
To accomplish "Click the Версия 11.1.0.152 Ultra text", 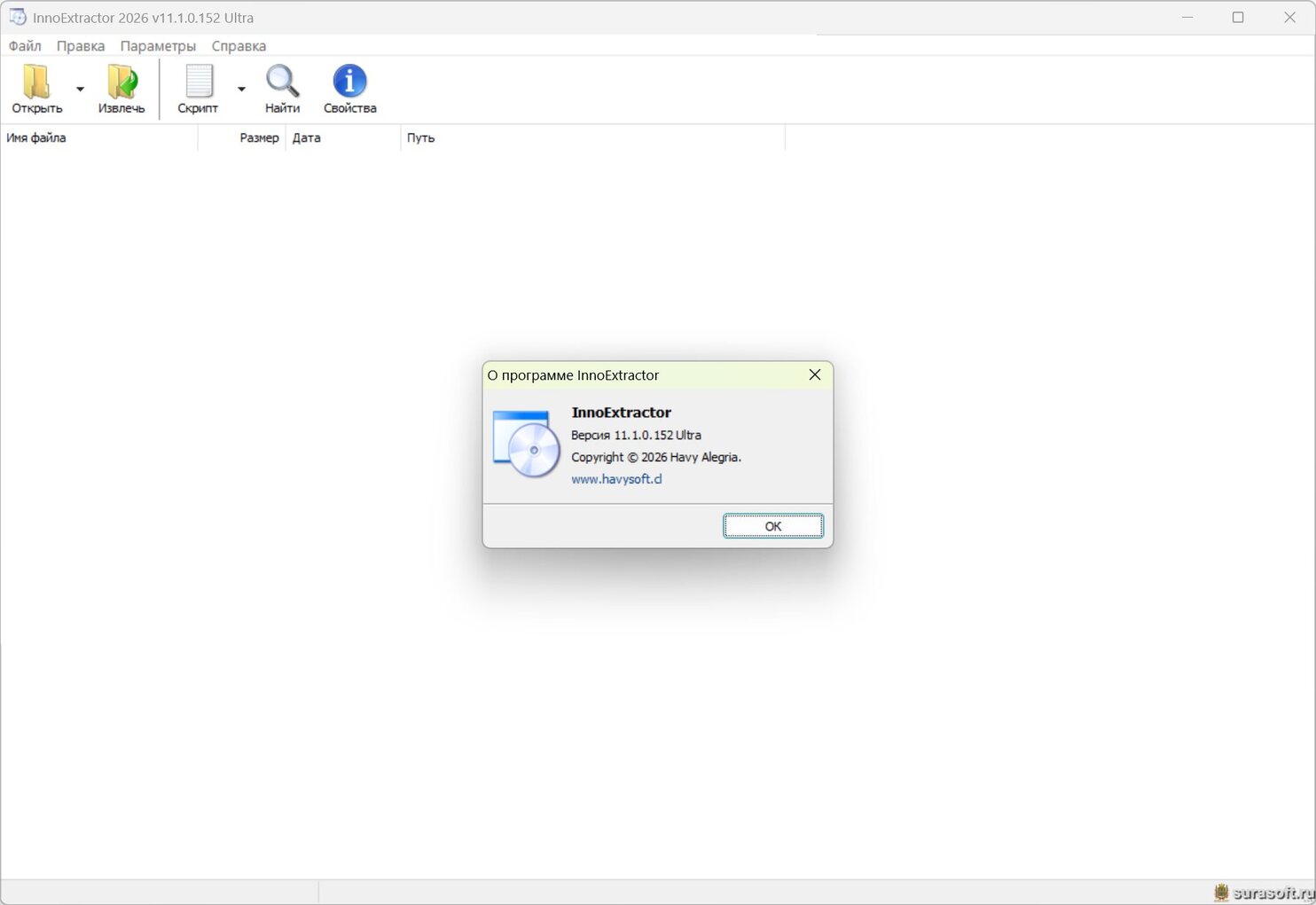I will 636,435.
